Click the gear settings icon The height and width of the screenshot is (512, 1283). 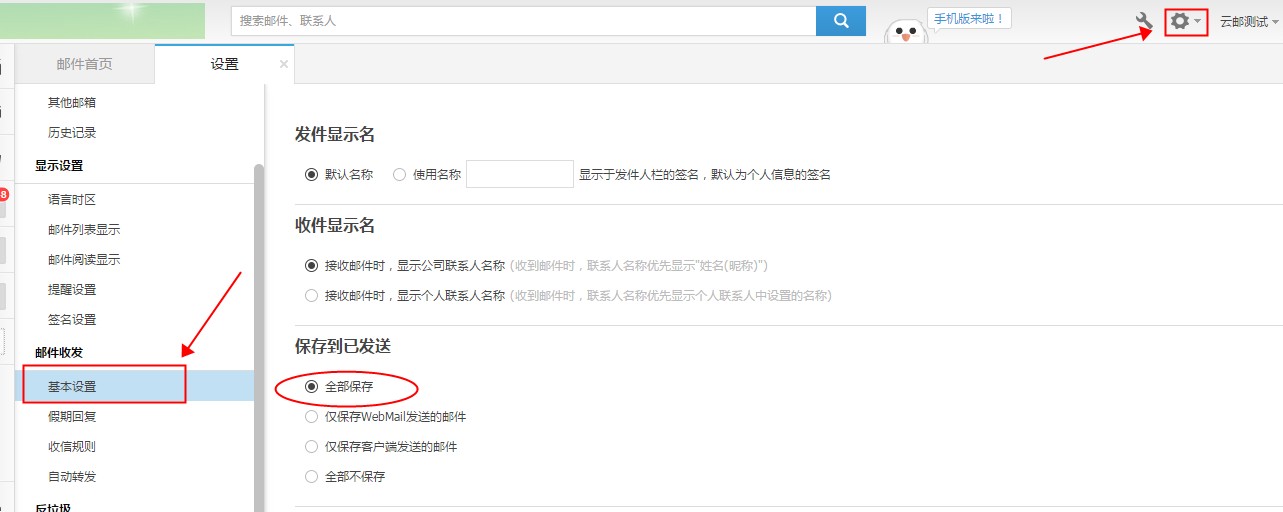[1180, 21]
